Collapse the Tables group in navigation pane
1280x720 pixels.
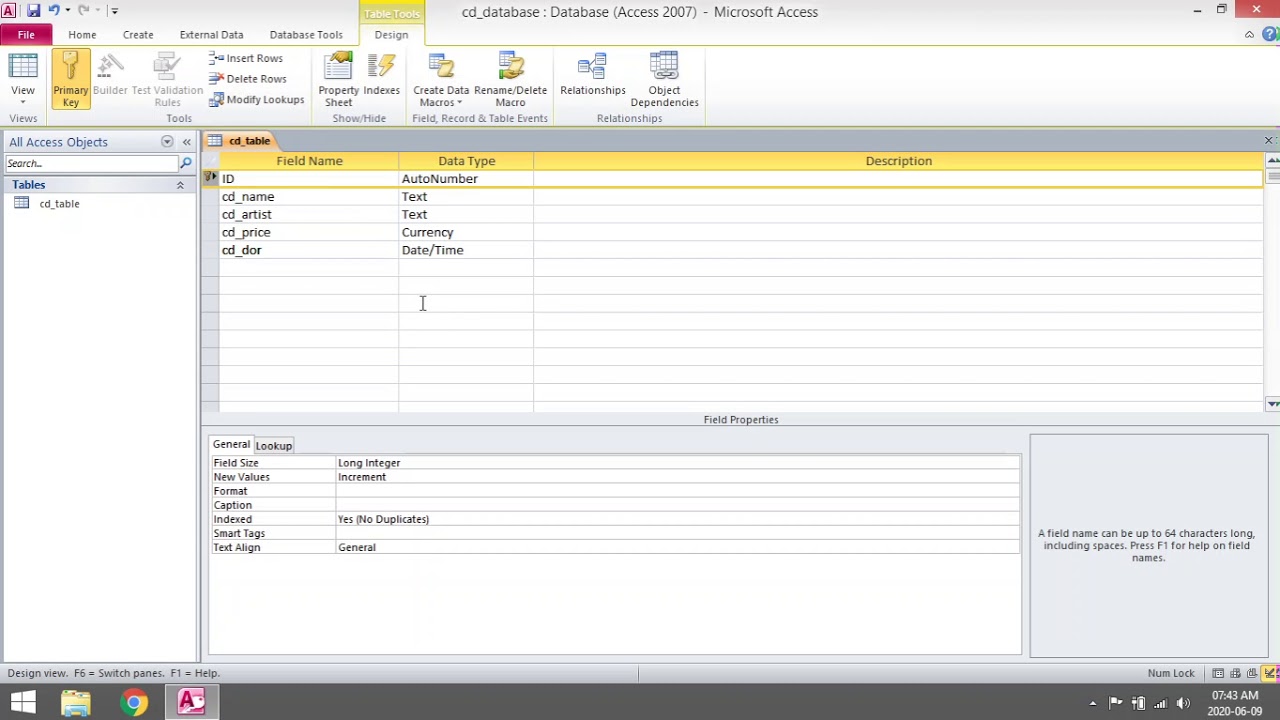pos(180,185)
